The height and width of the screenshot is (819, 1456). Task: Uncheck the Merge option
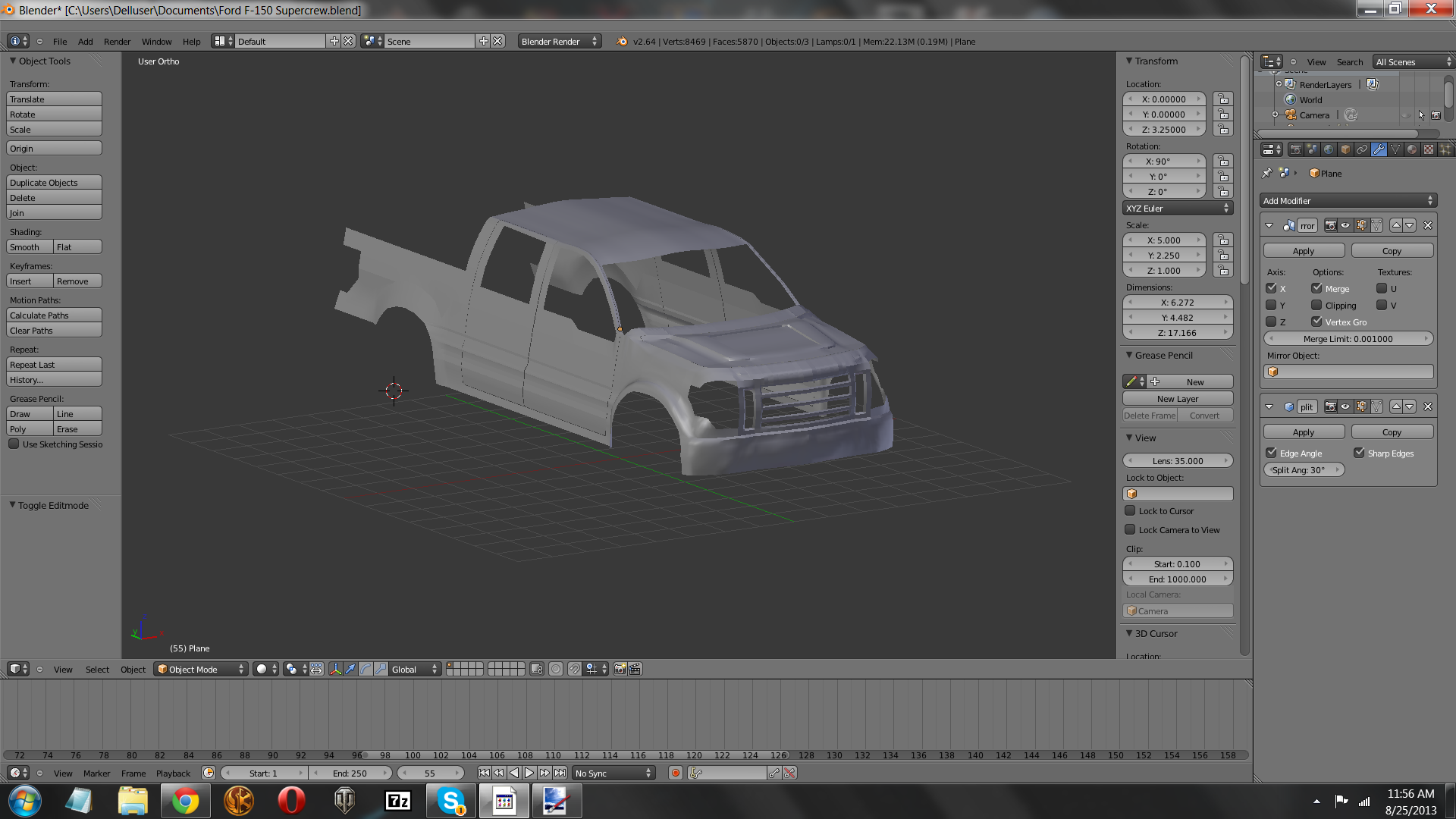click(1316, 288)
